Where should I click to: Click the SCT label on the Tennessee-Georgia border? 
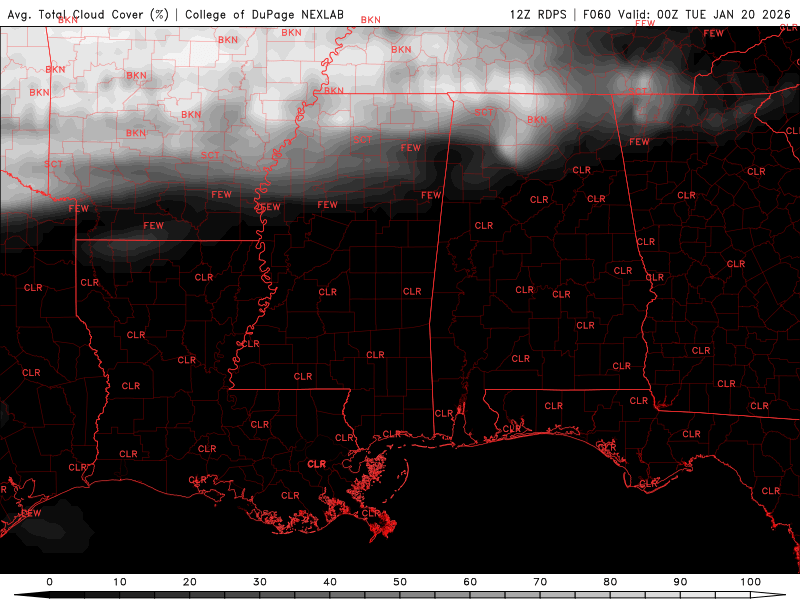point(637,91)
